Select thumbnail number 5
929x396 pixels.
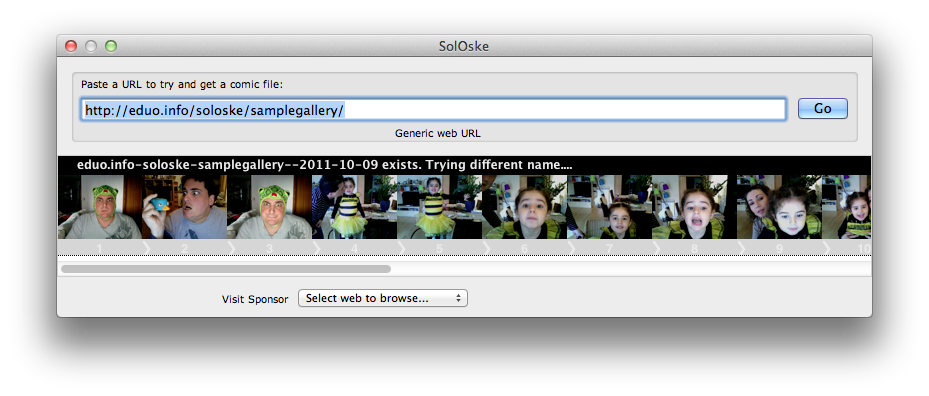(440, 207)
